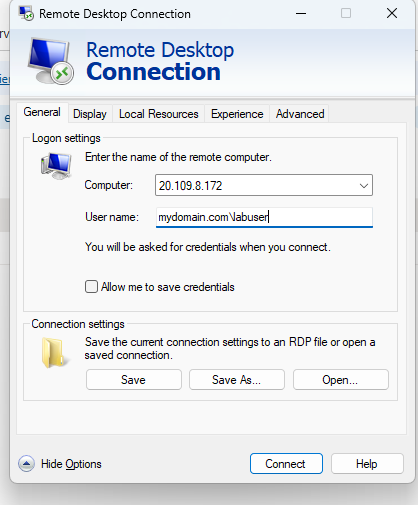Screen dimensions: 418x505
Task: Click the Connect button
Action: click(x=286, y=464)
